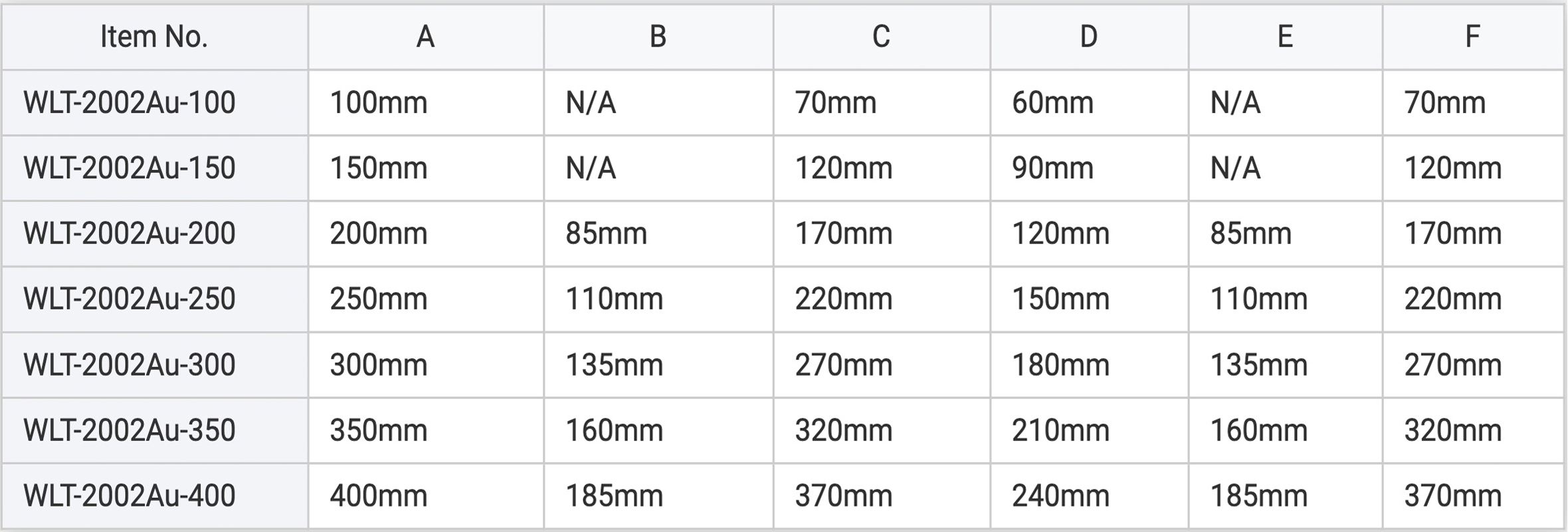Select the 60mm cell in column D
This screenshot has height=532, width=1568.
pyautogui.click(x=1053, y=103)
